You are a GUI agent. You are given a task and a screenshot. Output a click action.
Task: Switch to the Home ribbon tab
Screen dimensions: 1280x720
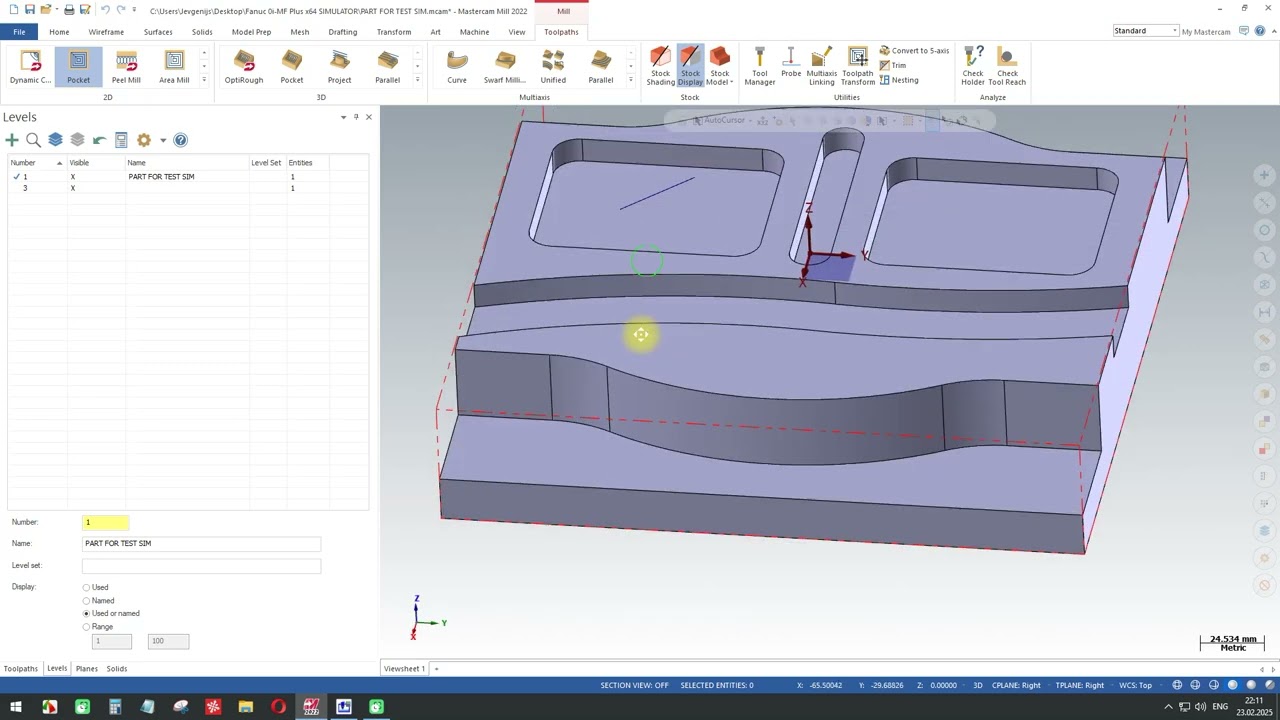[59, 32]
